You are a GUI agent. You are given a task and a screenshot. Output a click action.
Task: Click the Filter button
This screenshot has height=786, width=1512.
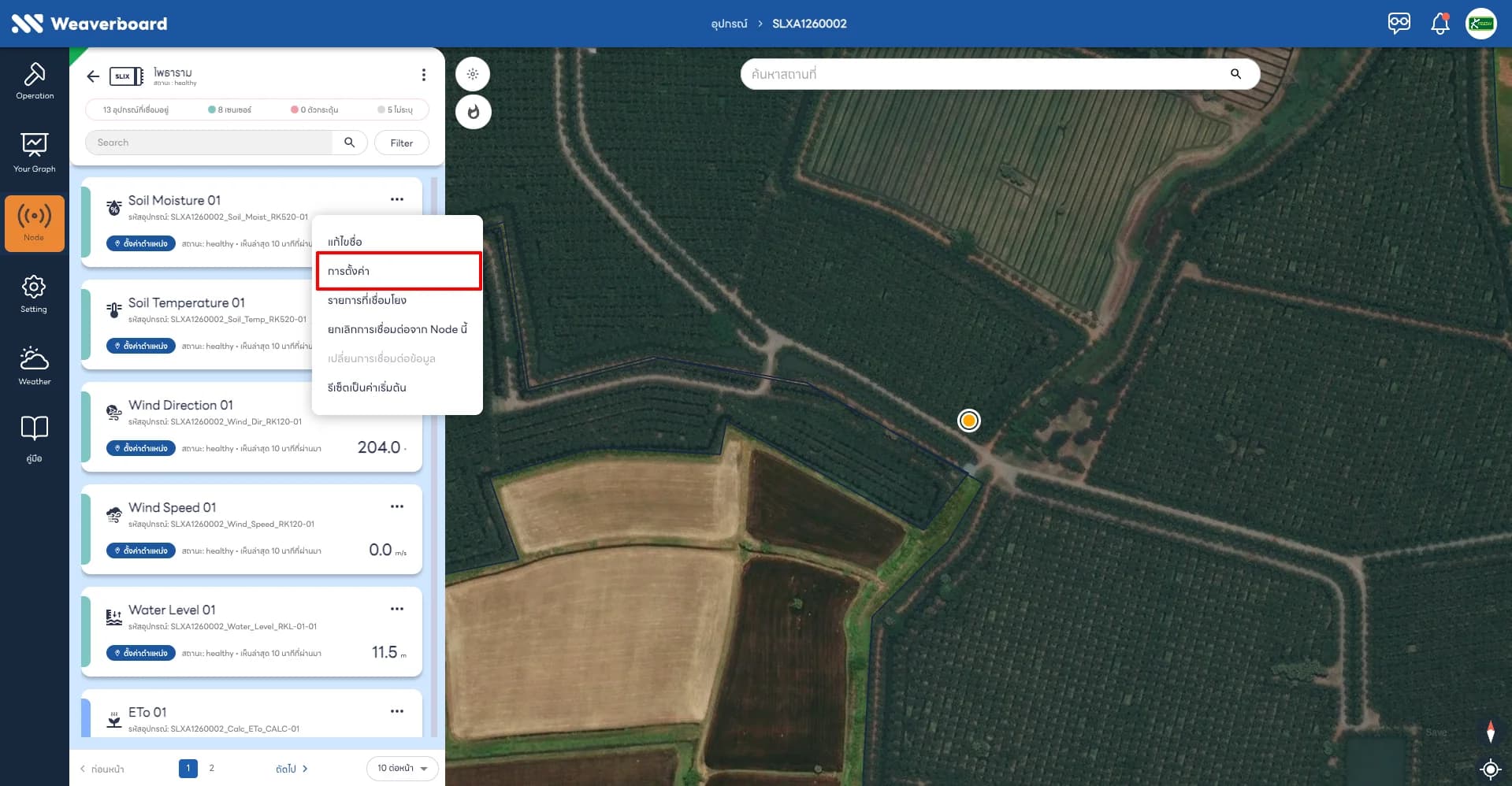click(402, 143)
